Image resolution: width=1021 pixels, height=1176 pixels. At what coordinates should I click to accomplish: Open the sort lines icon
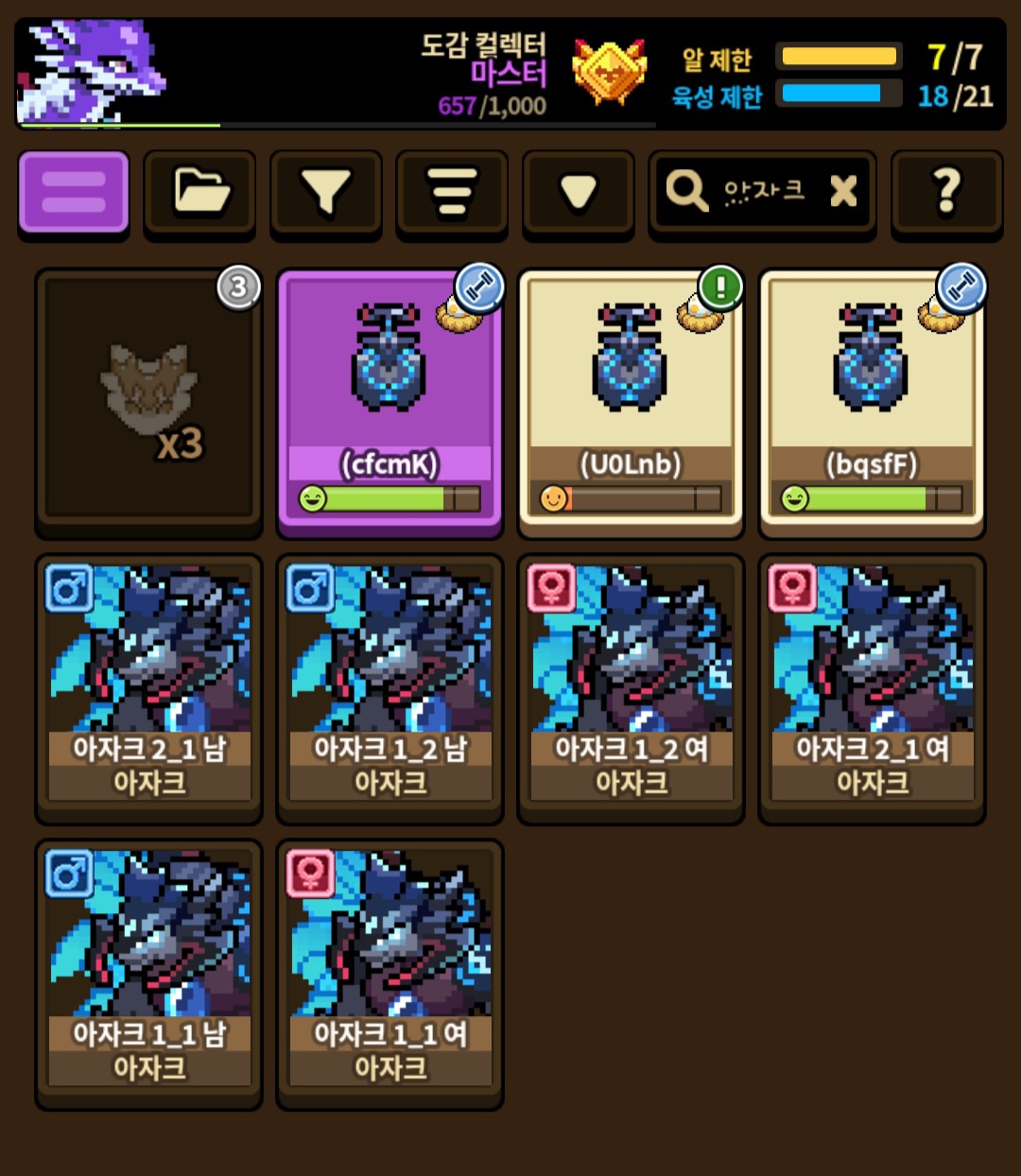click(452, 193)
